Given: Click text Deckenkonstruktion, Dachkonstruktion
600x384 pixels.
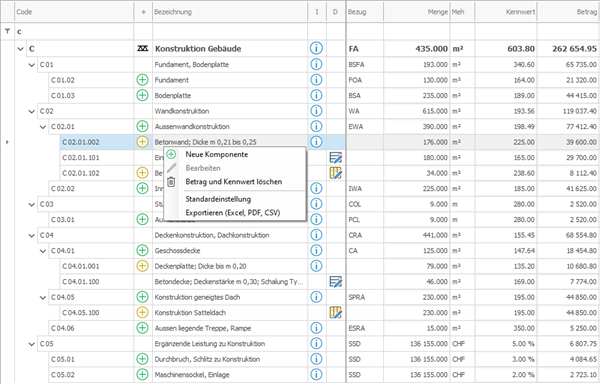Looking at the screenshot, I should coord(212,235).
